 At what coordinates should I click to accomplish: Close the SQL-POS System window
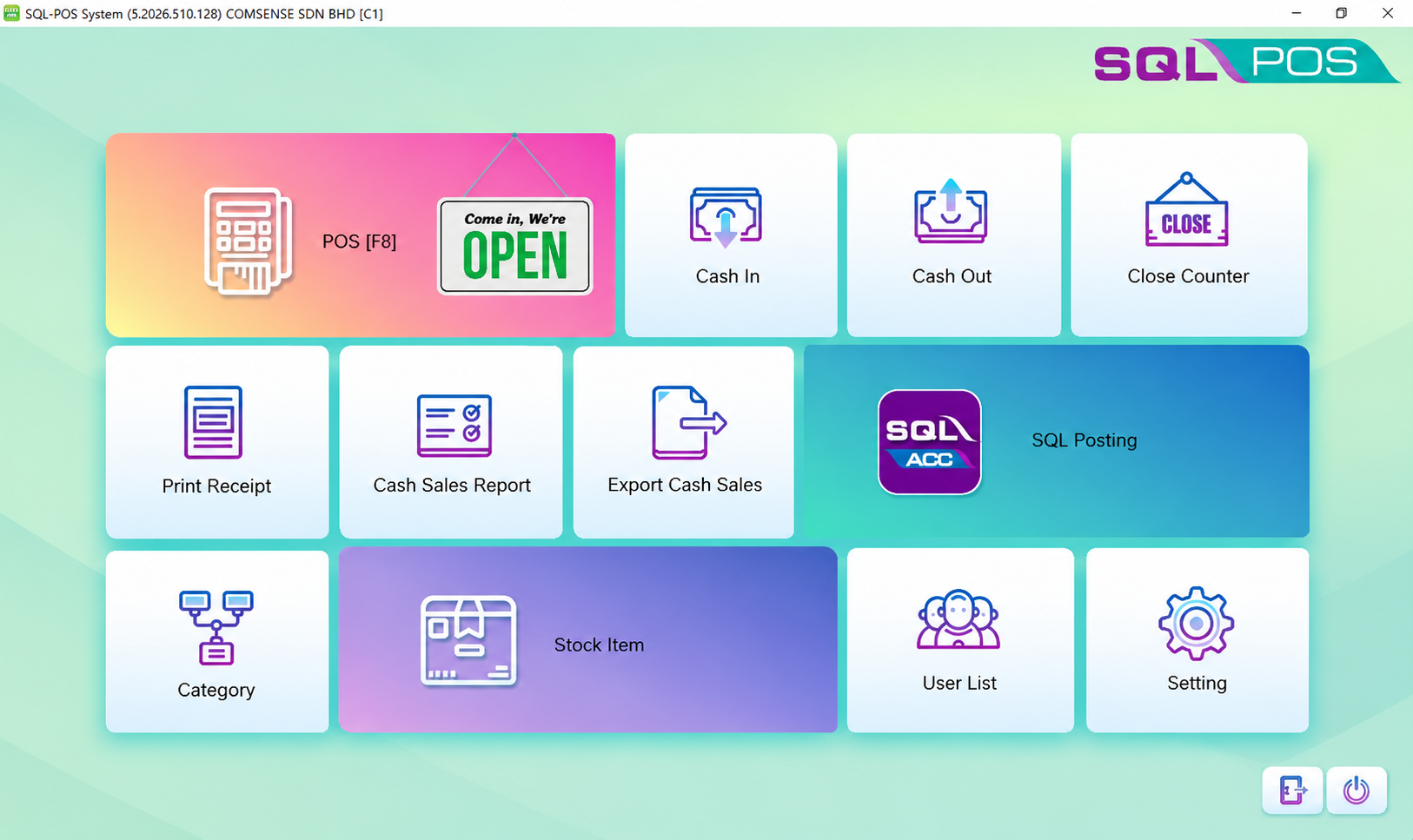pos(1388,13)
